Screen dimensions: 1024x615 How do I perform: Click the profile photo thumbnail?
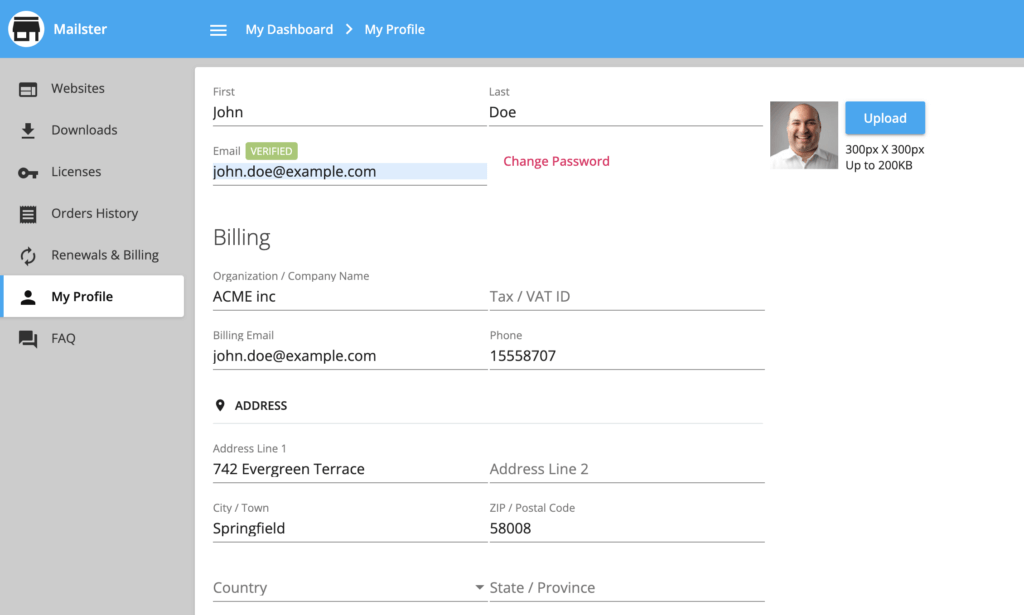point(803,134)
